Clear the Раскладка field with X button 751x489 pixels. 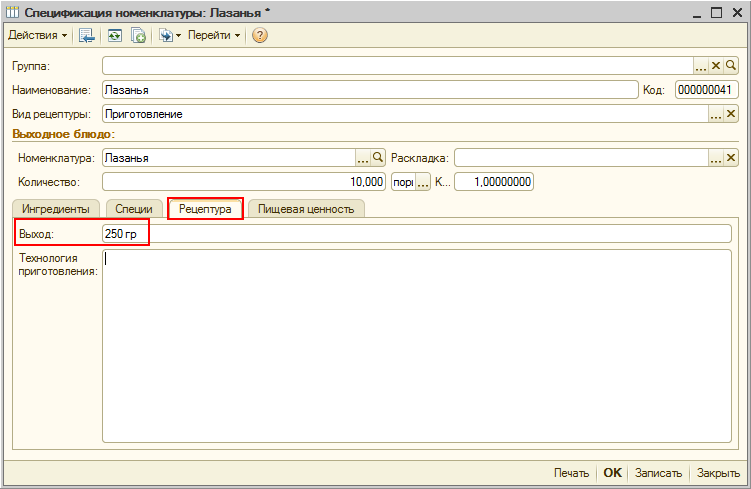tap(731, 157)
